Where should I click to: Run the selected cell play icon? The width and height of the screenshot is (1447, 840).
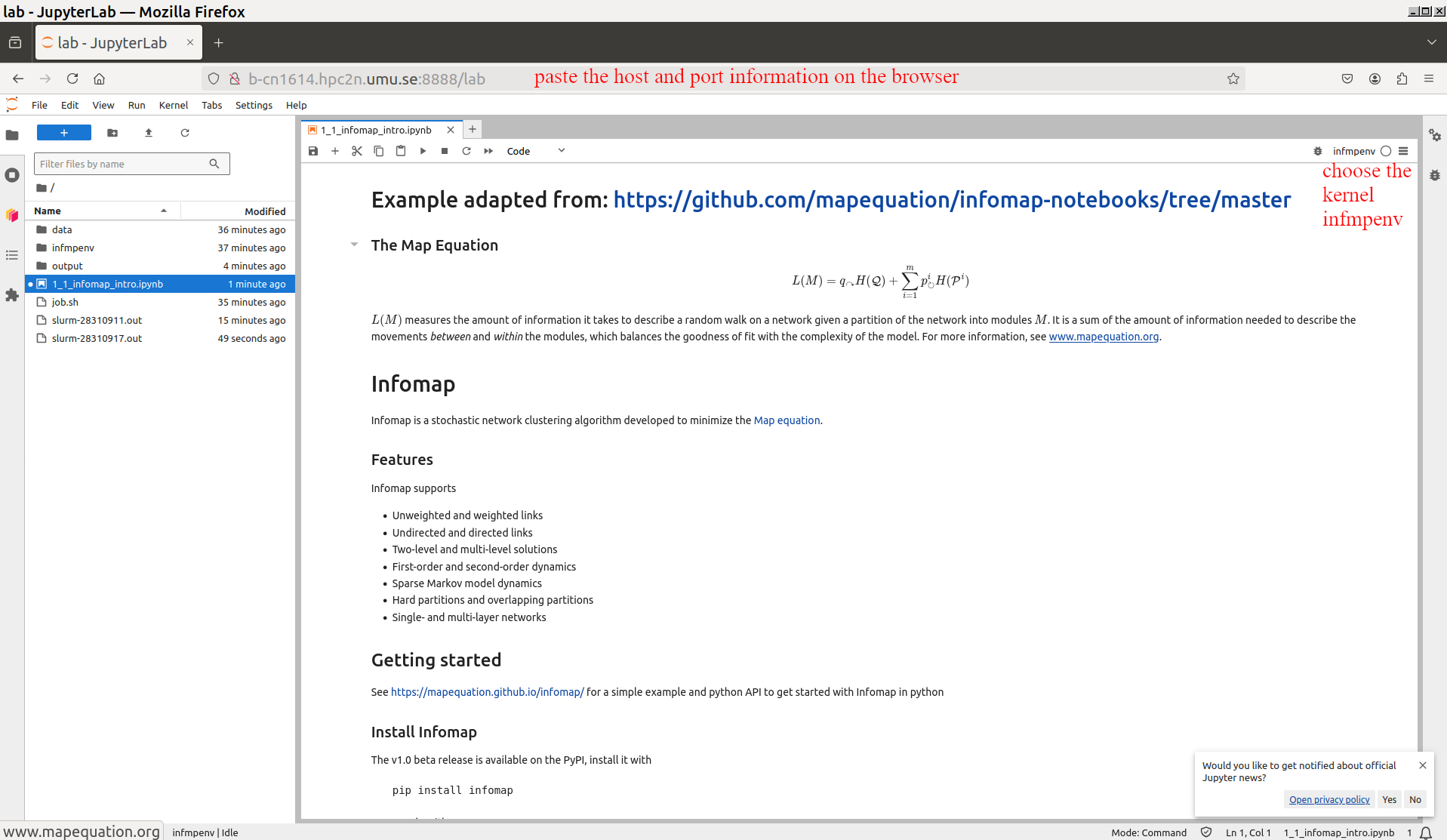423,151
